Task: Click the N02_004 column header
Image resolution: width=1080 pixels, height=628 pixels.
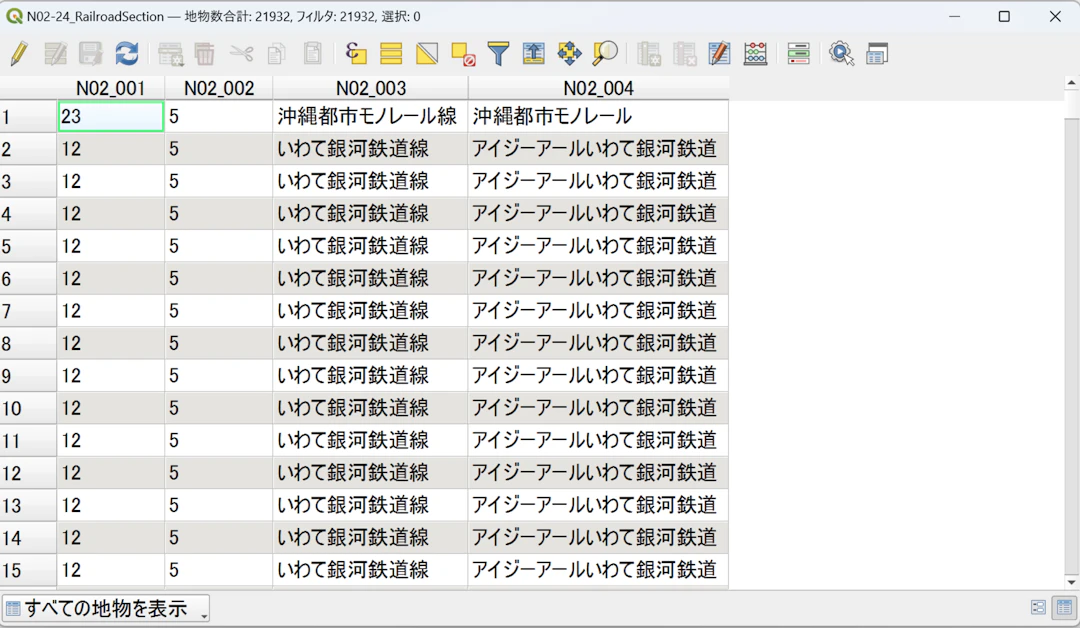Action: 598,88
